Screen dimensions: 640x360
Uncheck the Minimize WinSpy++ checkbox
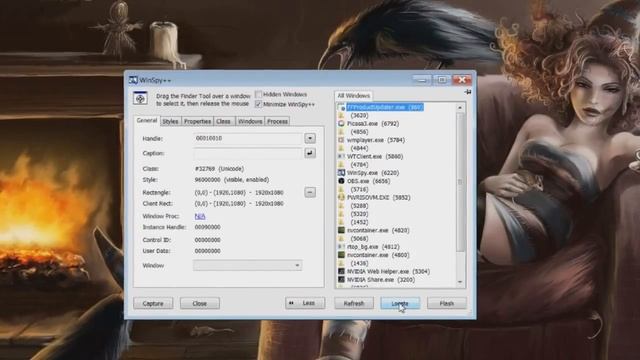(258, 104)
